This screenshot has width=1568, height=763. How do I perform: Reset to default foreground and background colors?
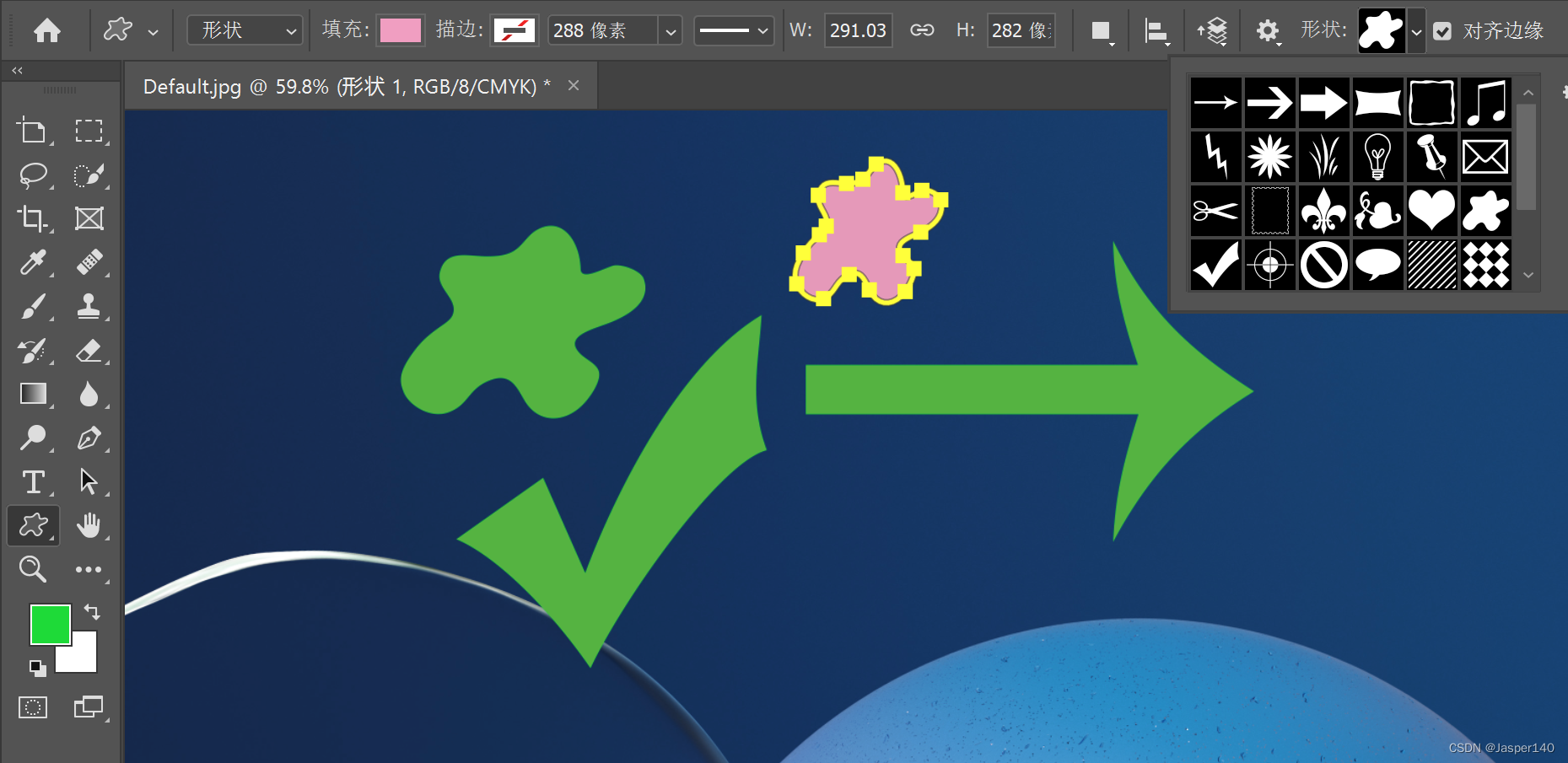37,668
